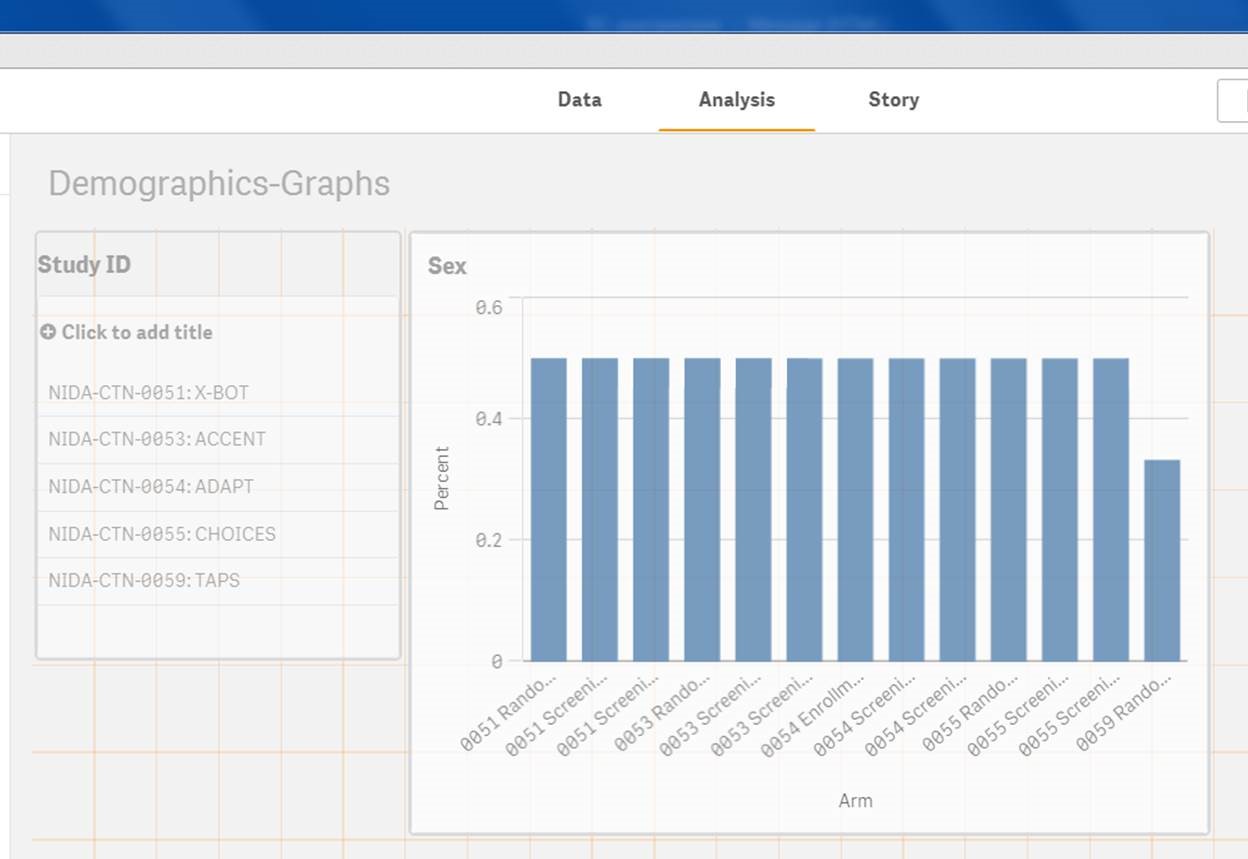Viewport: 1248px width, 859px height.
Task: Go to the Story tab
Action: (x=893, y=99)
